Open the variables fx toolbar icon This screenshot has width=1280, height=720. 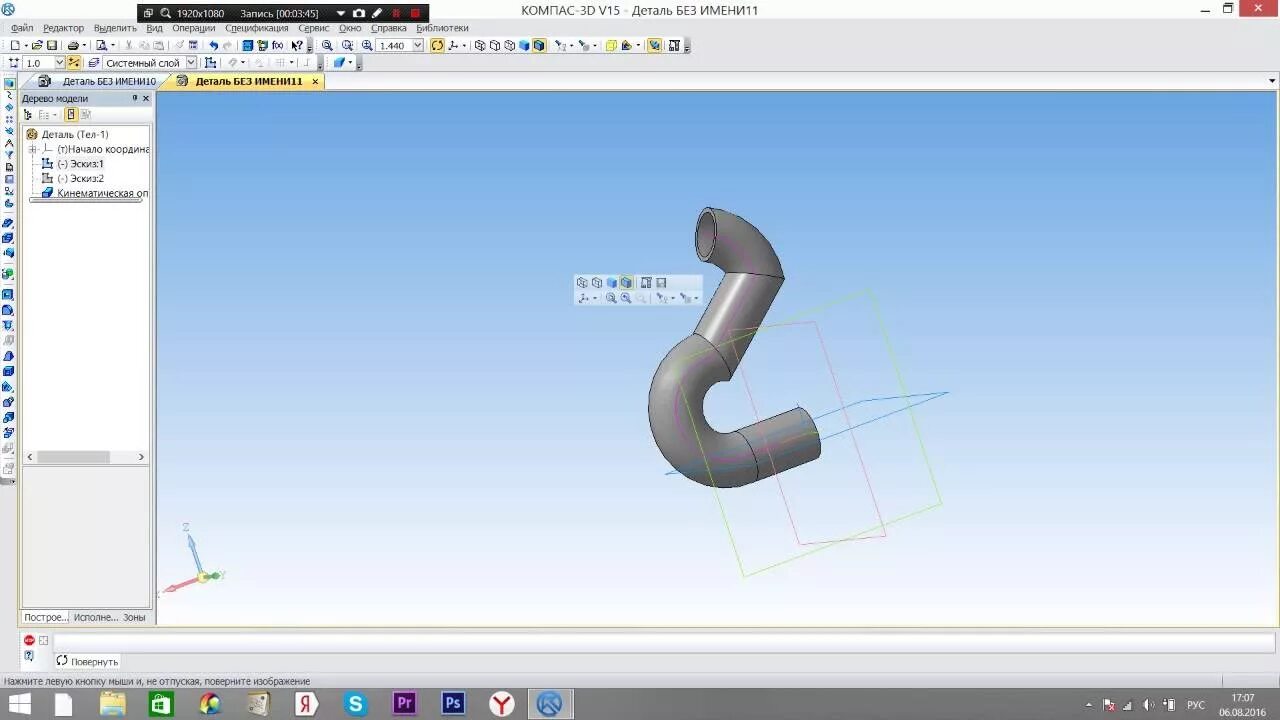pyautogui.click(x=278, y=45)
